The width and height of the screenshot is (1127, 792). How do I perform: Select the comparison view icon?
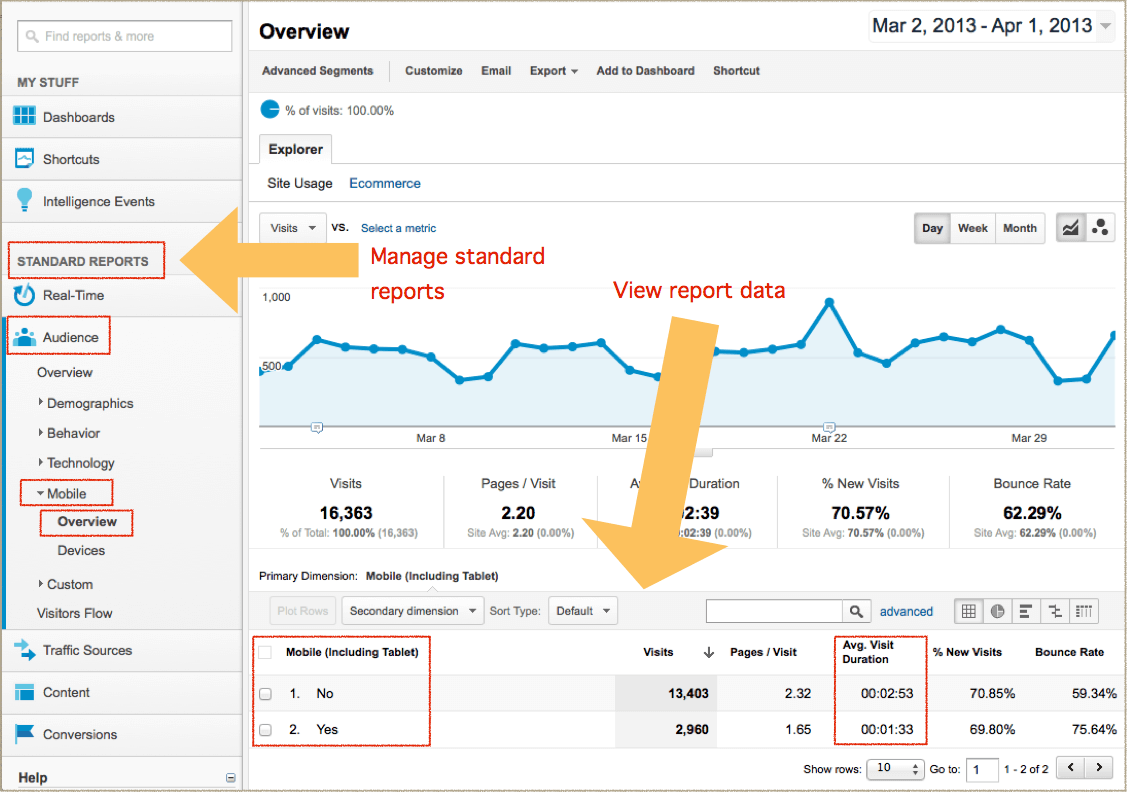tap(1055, 612)
